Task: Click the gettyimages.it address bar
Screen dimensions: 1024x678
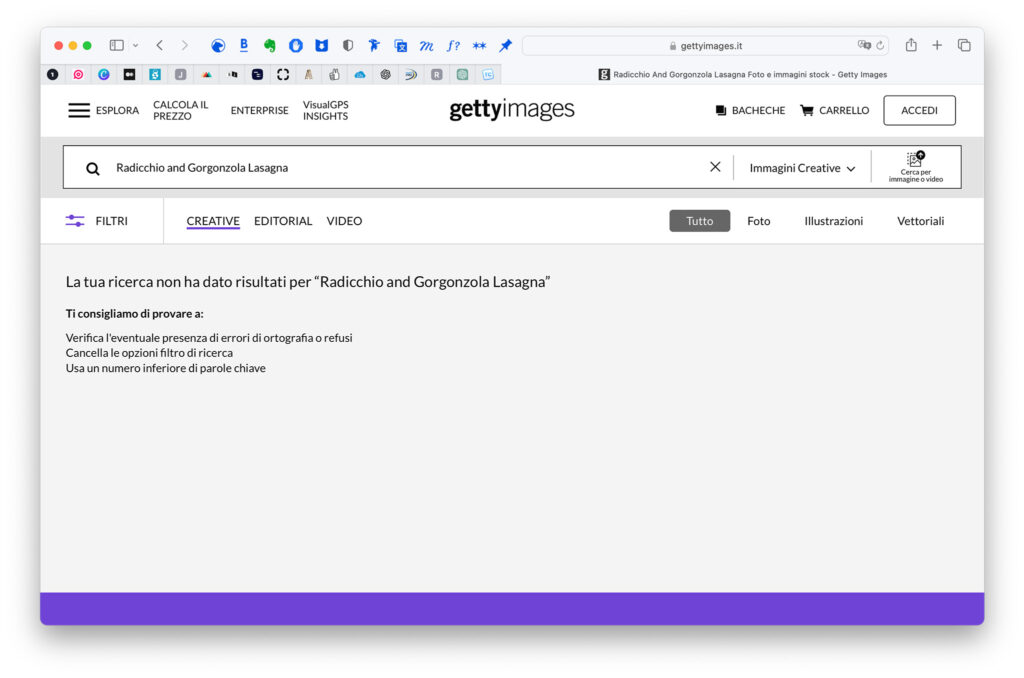Action: [705, 46]
